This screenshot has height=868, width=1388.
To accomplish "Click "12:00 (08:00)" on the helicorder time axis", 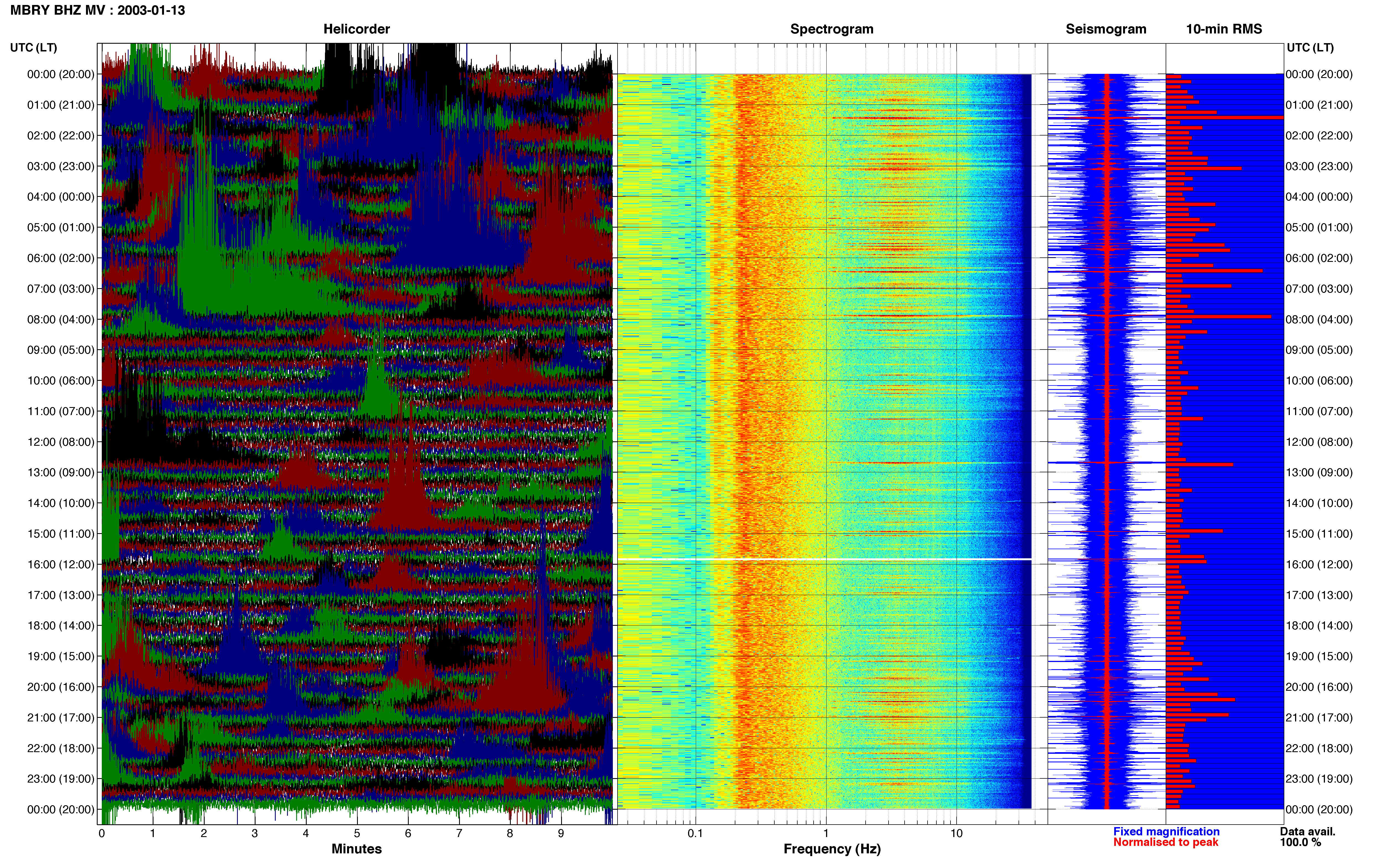I will (61, 442).
